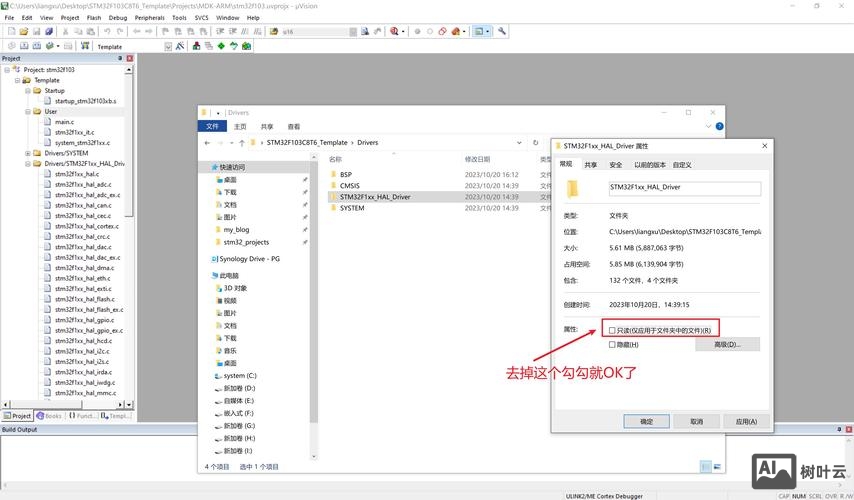Collapse the Project: stm32f103 tree node
Viewport: 854px width, 500px height.
7,70
